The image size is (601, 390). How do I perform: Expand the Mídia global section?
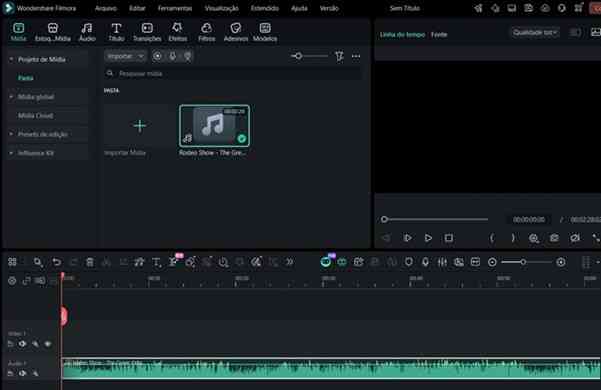pyautogui.click(x=11, y=97)
